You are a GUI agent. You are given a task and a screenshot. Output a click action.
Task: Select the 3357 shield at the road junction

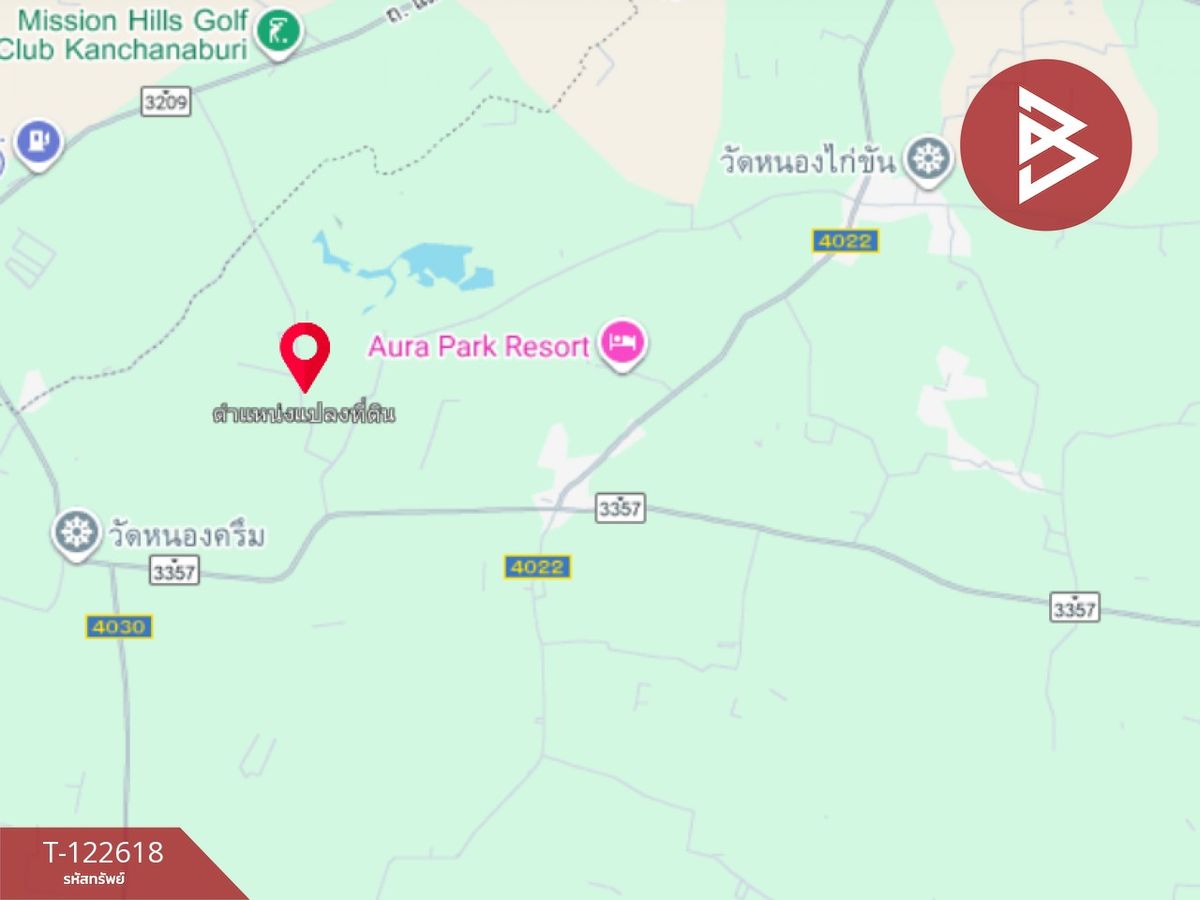click(x=620, y=507)
